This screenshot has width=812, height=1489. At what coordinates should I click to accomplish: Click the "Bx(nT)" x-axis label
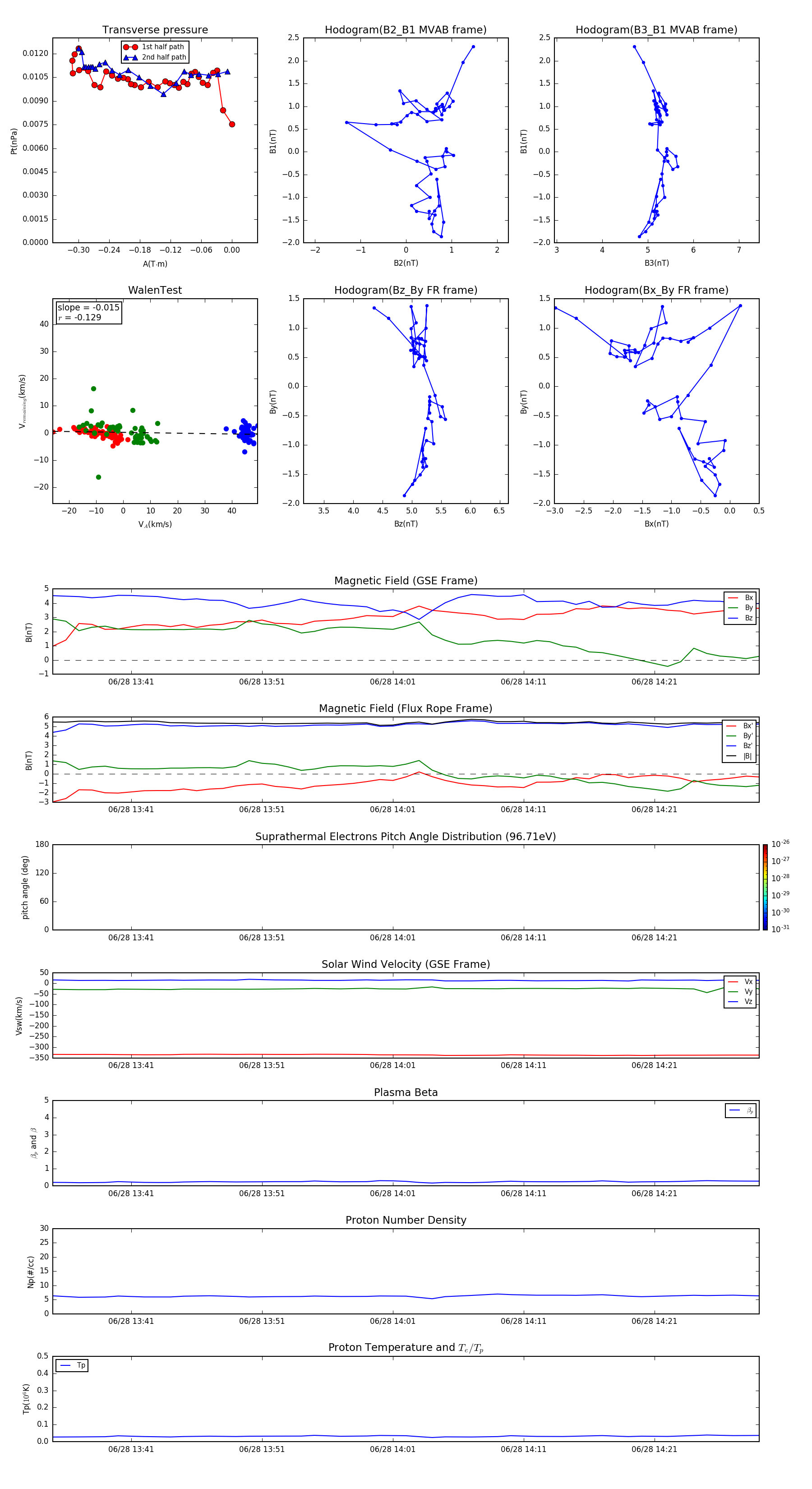pyautogui.click(x=656, y=524)
